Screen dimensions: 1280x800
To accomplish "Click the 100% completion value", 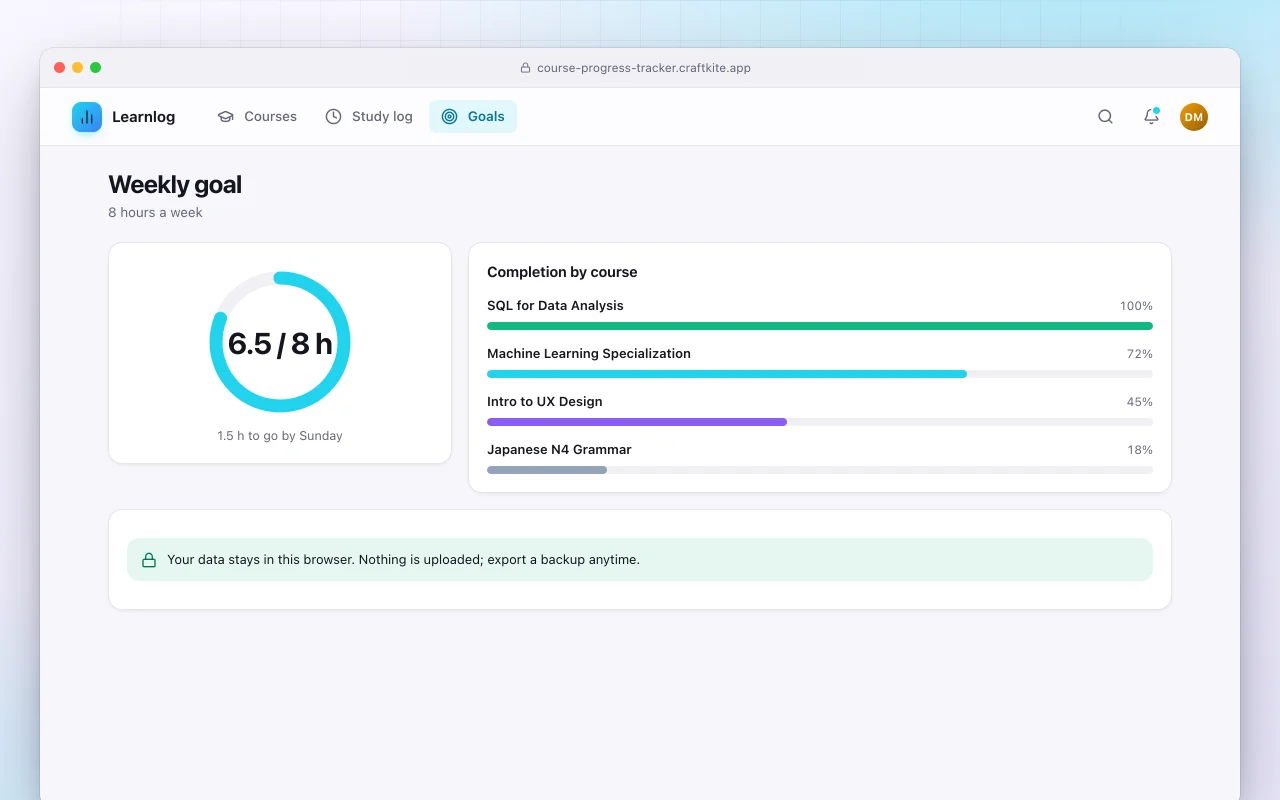I will [x=1136, y=306].
